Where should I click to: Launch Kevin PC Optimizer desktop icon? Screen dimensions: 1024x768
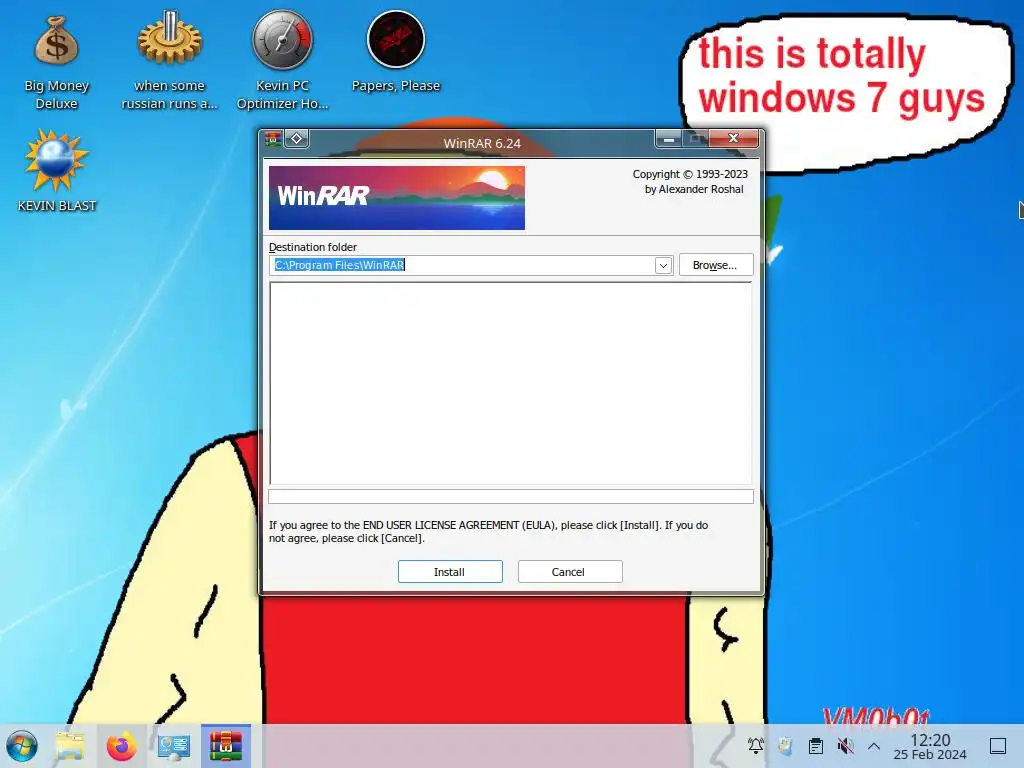click(283, 62)
